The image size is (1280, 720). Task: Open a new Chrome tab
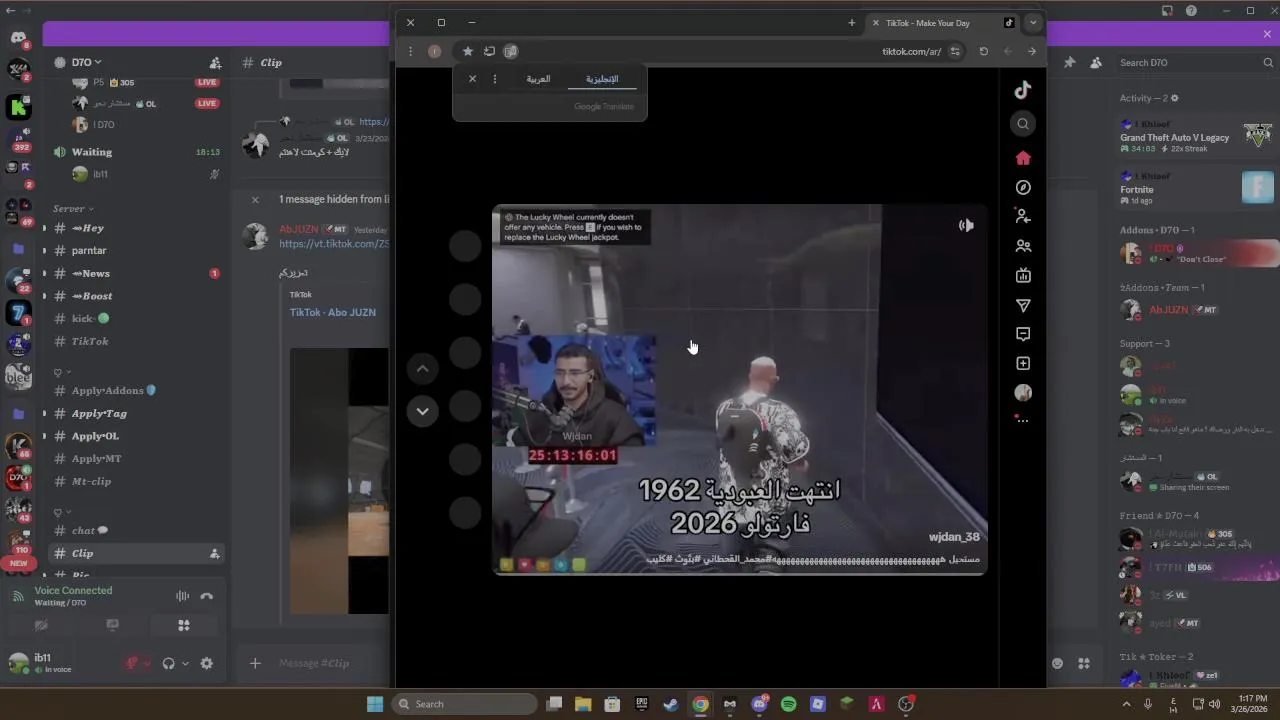tap(852, 23)
